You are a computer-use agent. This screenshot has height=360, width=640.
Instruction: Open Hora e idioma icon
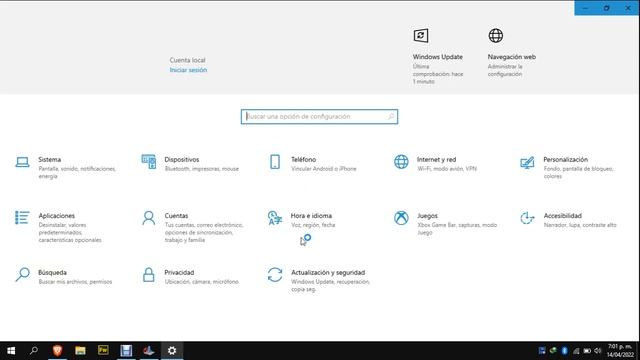click(x=275, y=218)
